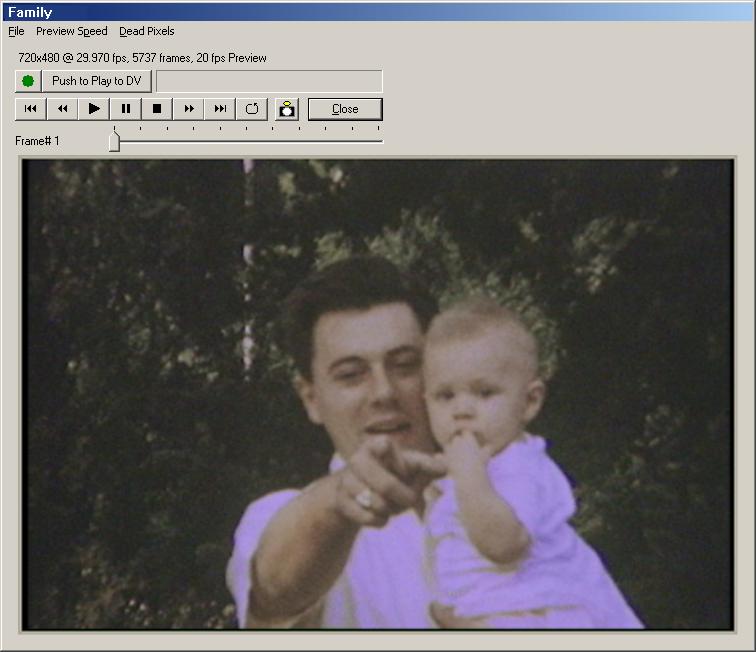Click the green status indicator button
Viewport: 756px width, 652px height.
pos(28,81)
